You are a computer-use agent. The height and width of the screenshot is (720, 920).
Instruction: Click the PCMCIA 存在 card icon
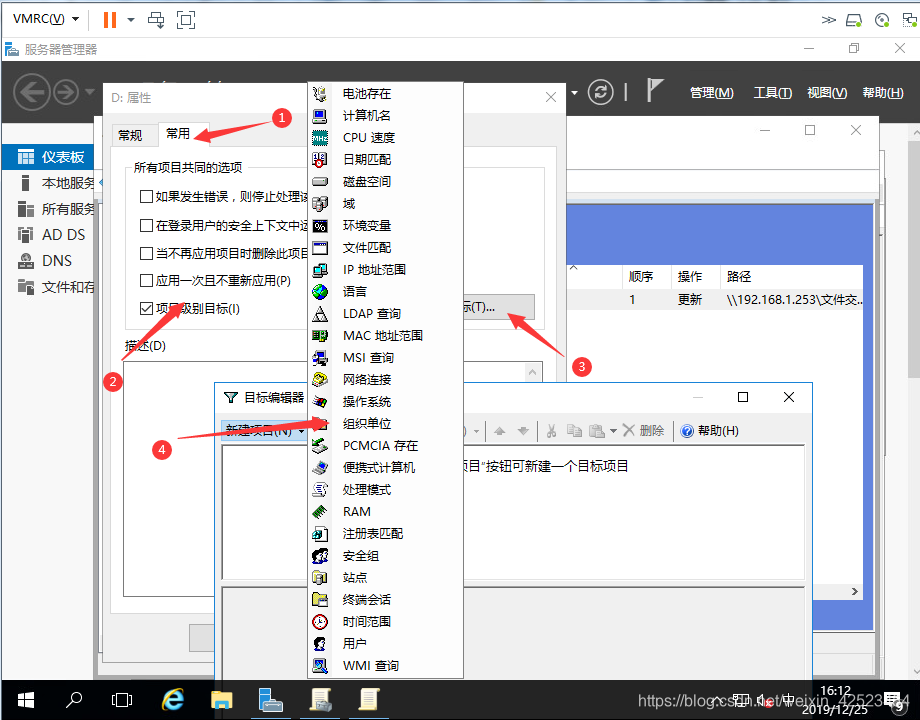(320, 446)
